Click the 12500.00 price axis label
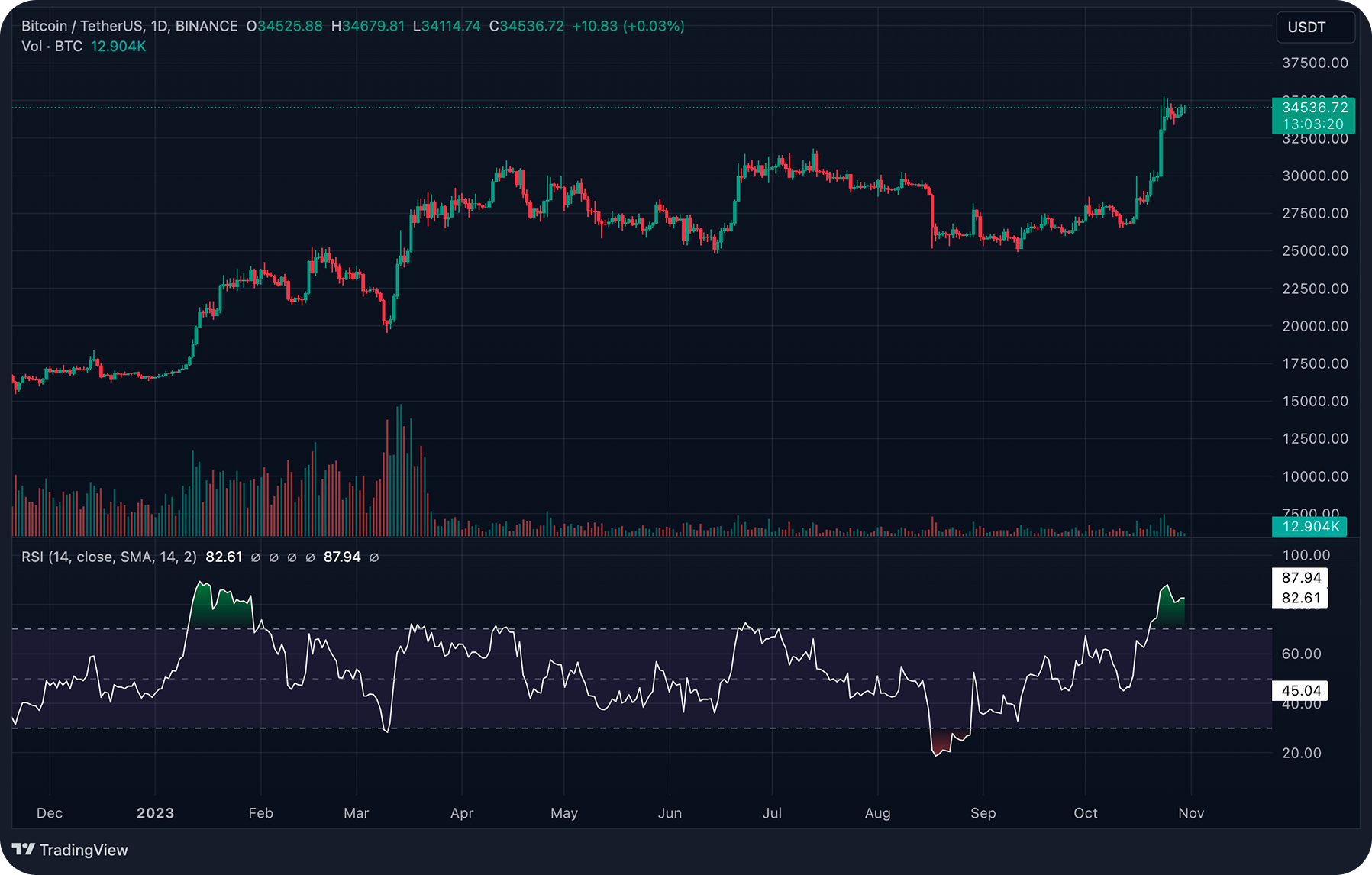The width and height of the screenshot is (1372, 875). coord(1315,439)
